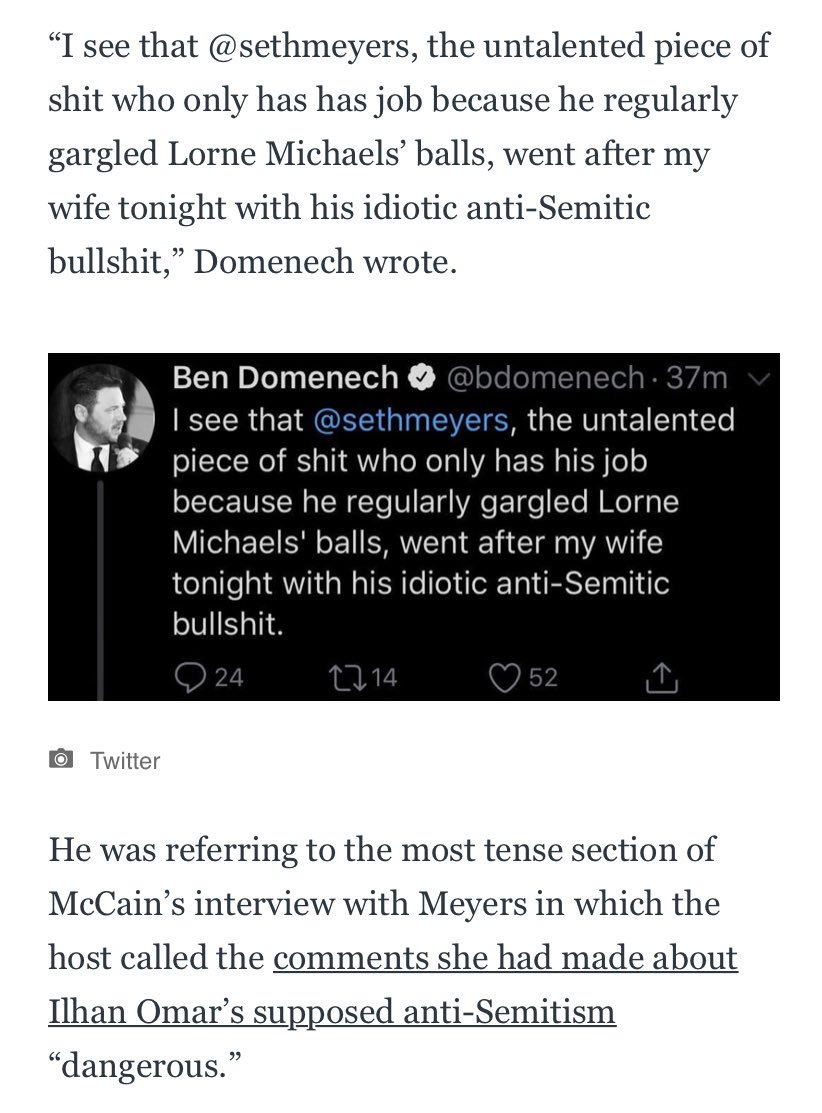Open the @sethmeyers mention in tweet
This screenshot has width=822, height=1113.
(411, 420)
